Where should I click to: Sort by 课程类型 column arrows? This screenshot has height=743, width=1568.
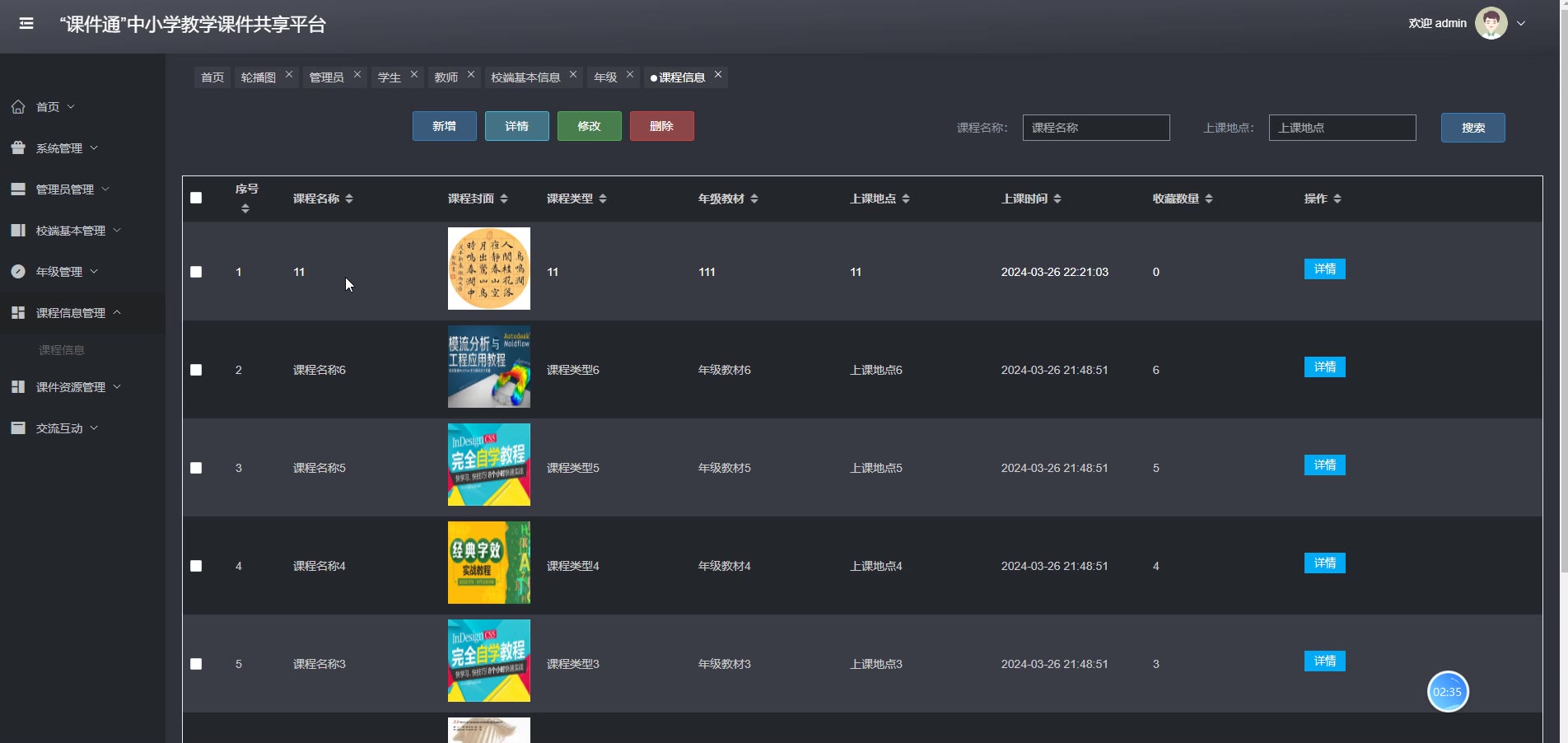click(603, 199)
